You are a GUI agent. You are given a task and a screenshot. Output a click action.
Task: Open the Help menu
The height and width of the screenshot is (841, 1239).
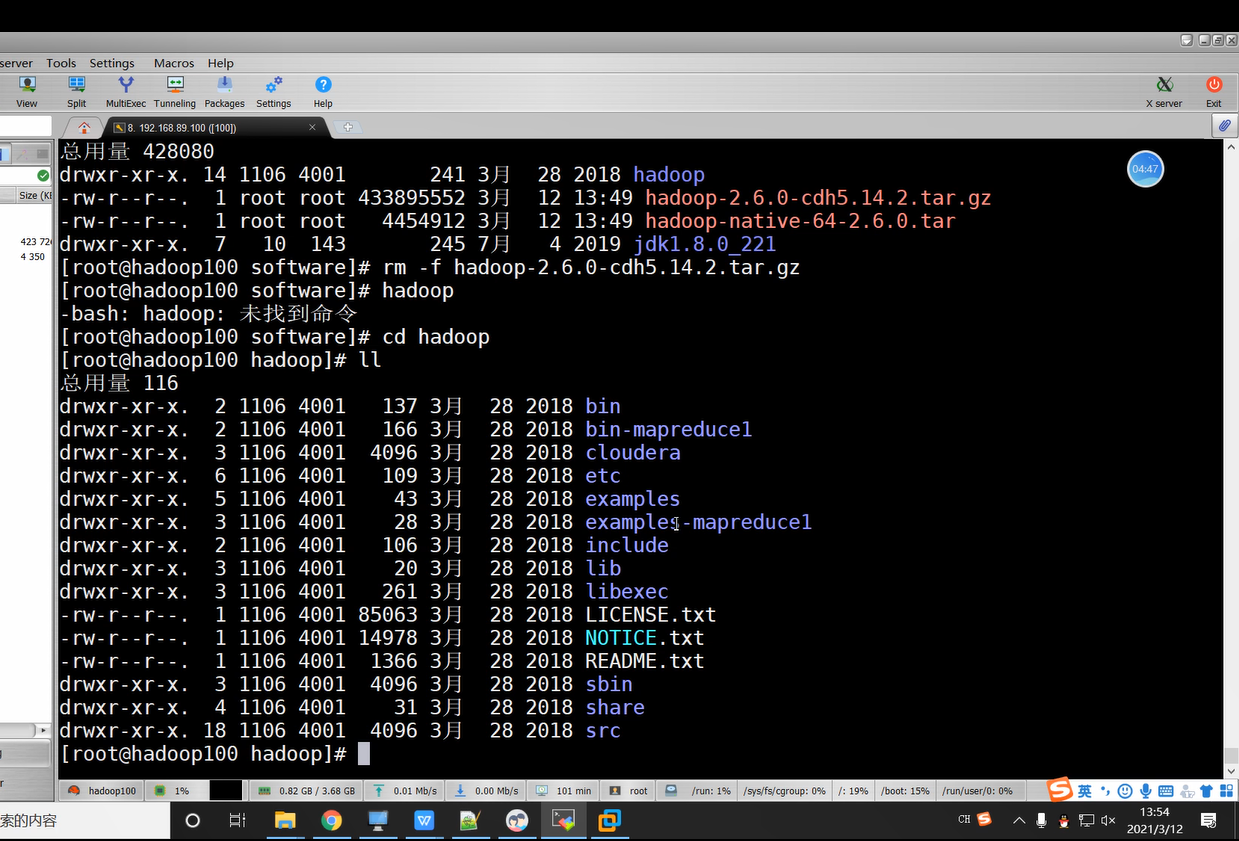point(221,63)
